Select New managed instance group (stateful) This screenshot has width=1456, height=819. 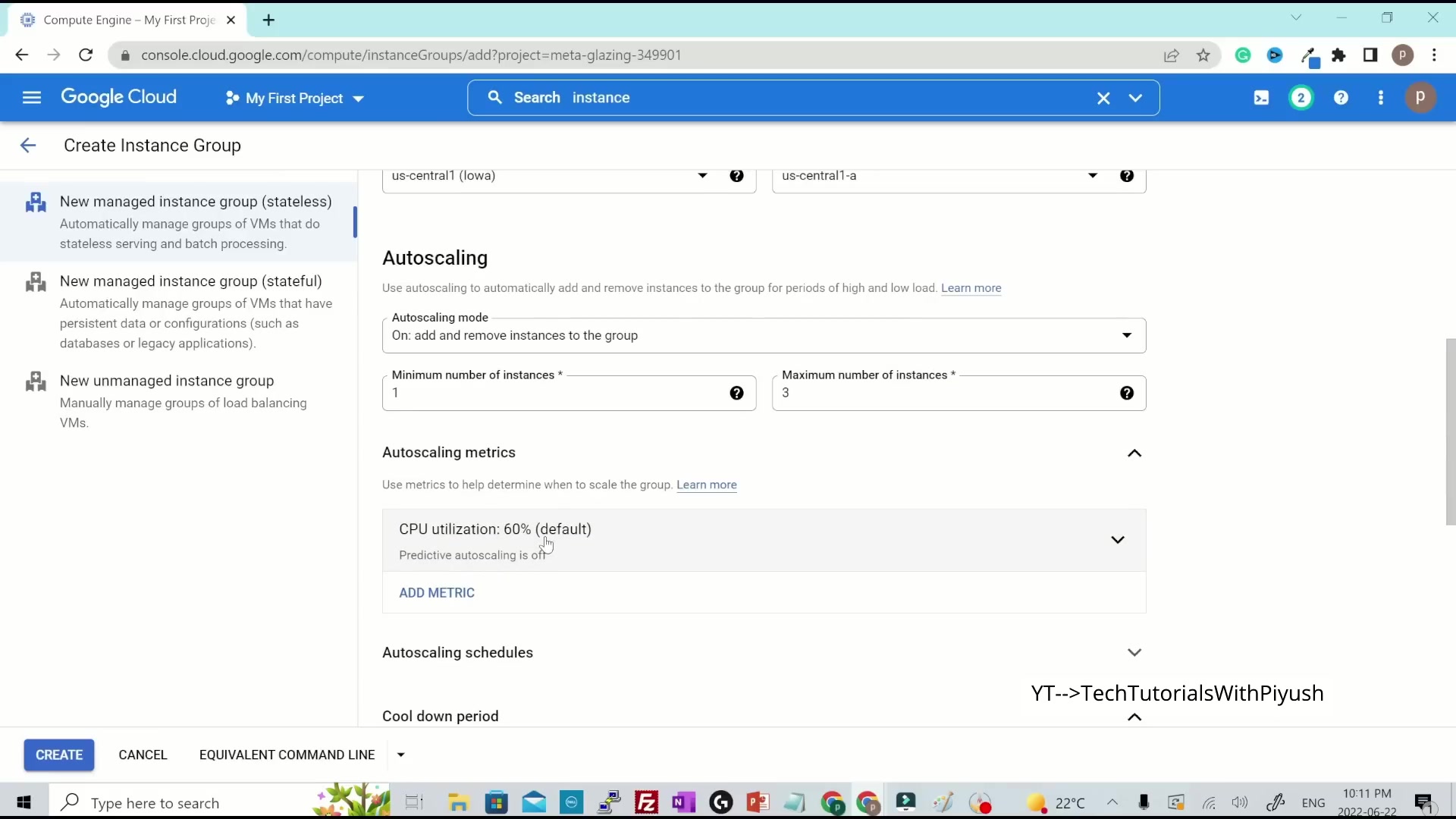(x=179, y=312)
